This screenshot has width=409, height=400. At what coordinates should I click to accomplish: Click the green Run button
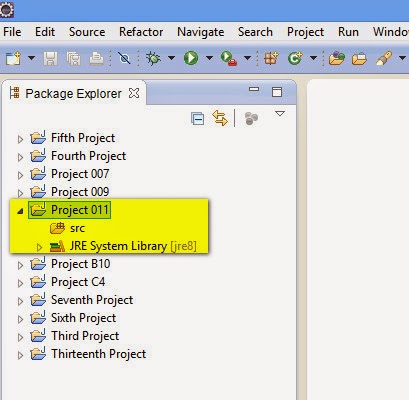point(191,58)
